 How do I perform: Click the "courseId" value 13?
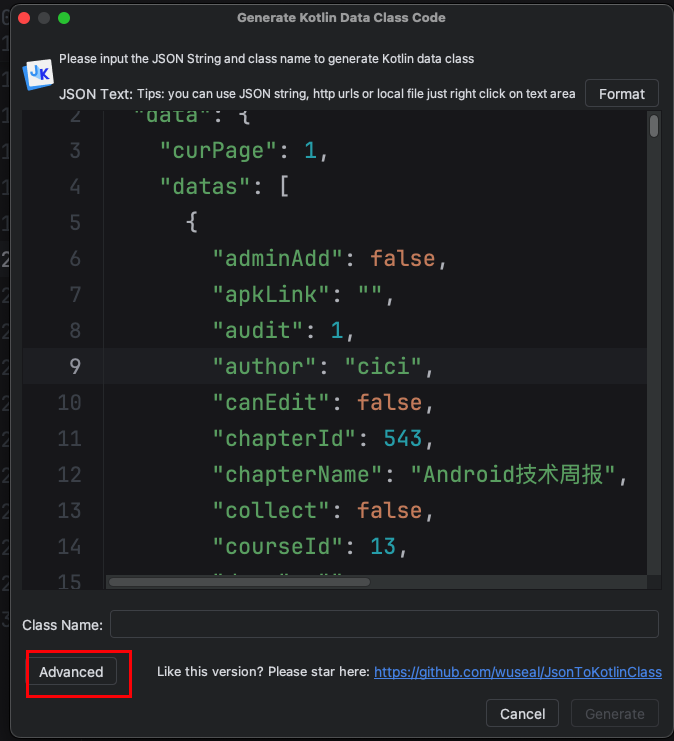click(383, 546)
